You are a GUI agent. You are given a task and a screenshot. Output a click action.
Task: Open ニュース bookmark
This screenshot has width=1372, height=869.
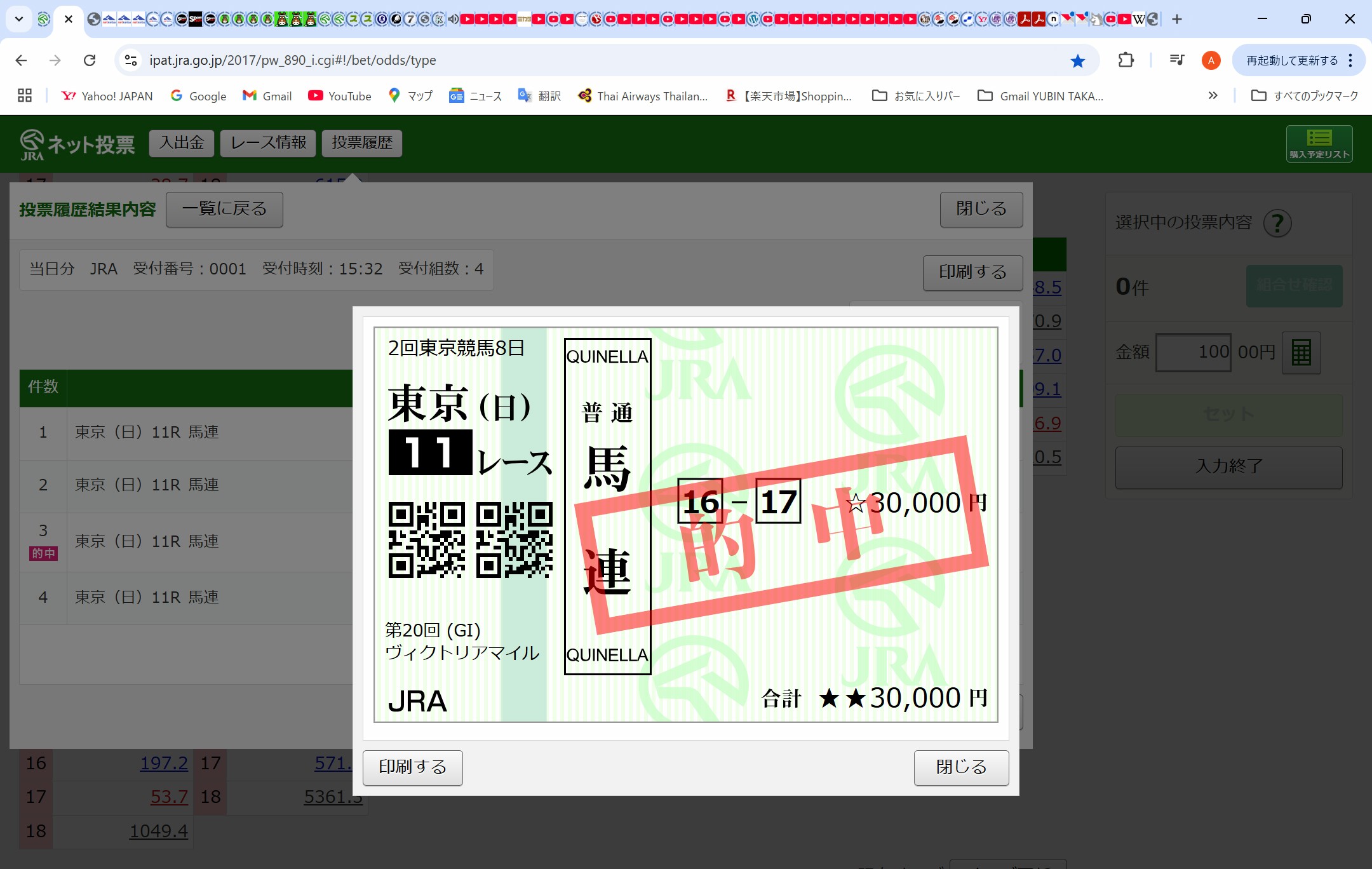coord(476,96)
